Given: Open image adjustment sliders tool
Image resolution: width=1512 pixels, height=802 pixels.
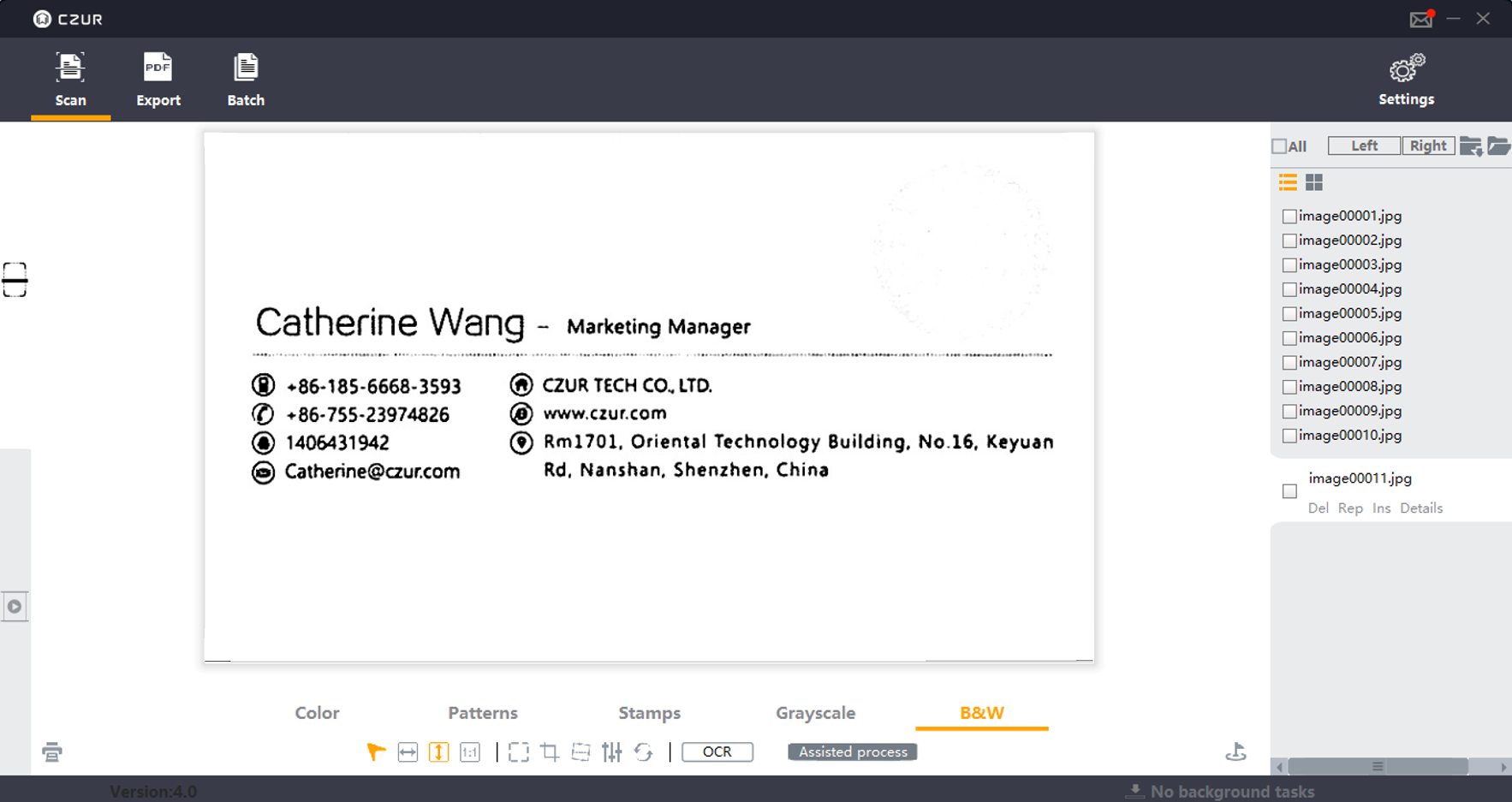Looking at the screenshot, I should tap(612, 752).
